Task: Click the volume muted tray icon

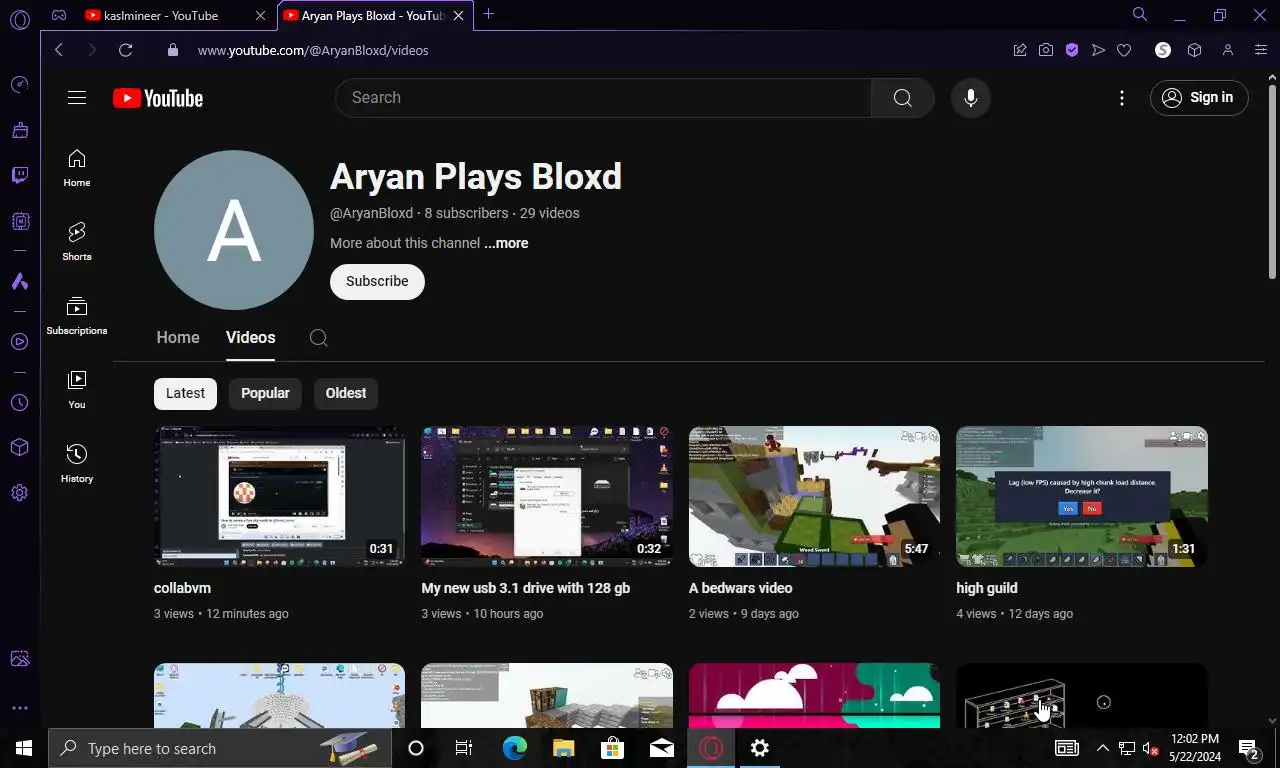Action: 1149,748
